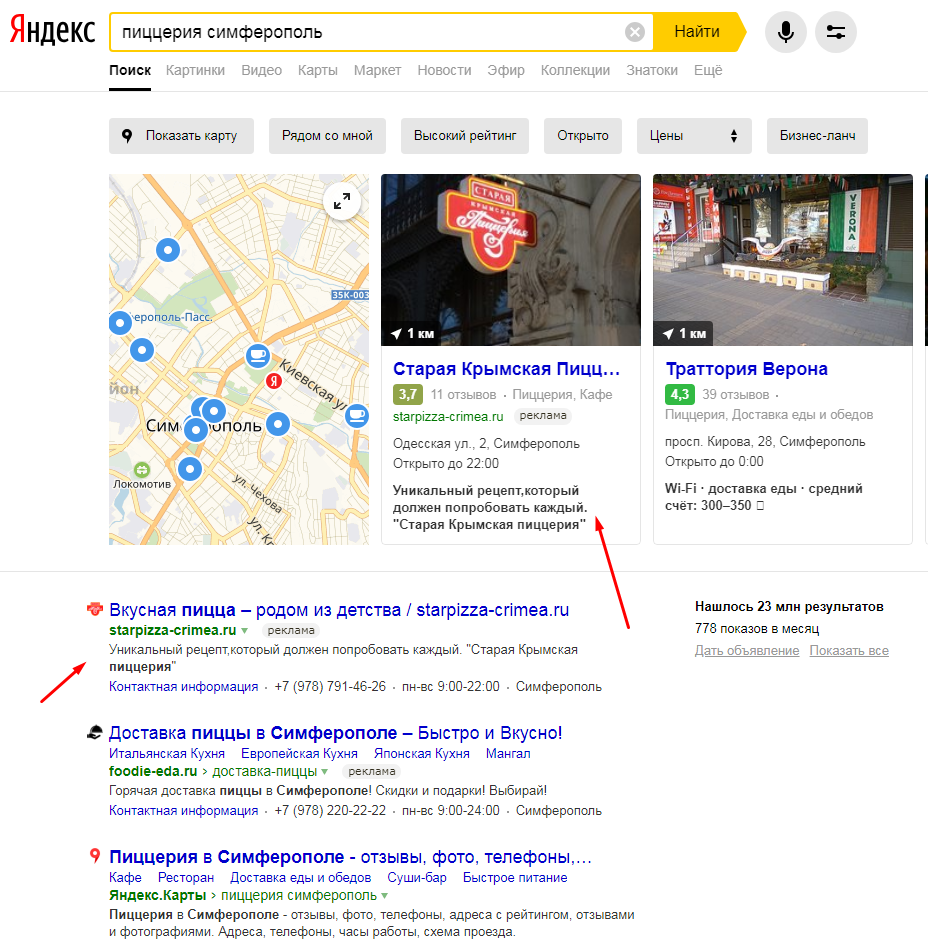Screen dimensions: 928x951
Task: Open Суши-бар sitelink
Action: [417, 878]
